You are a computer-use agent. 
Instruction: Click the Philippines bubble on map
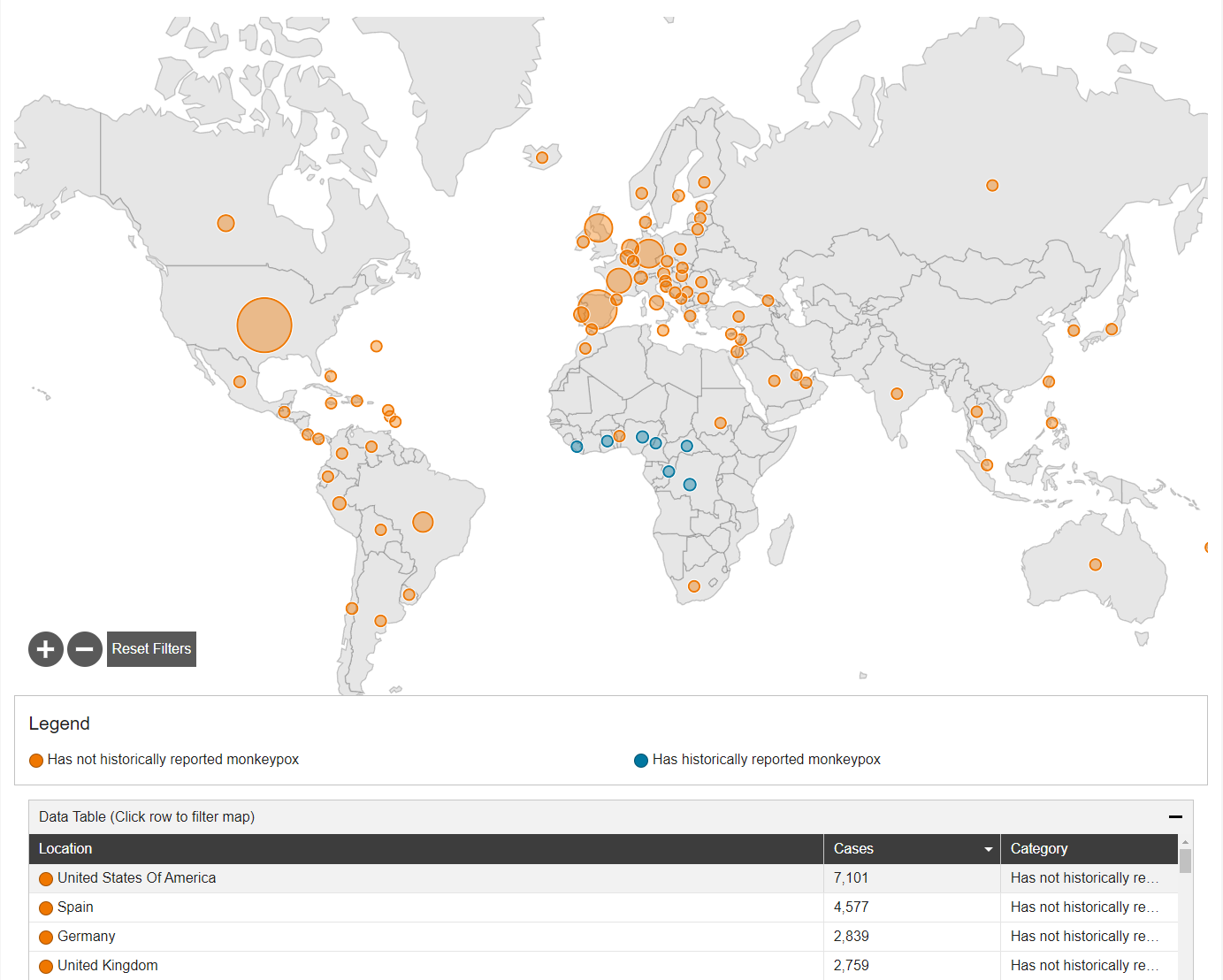[1051, 423]
